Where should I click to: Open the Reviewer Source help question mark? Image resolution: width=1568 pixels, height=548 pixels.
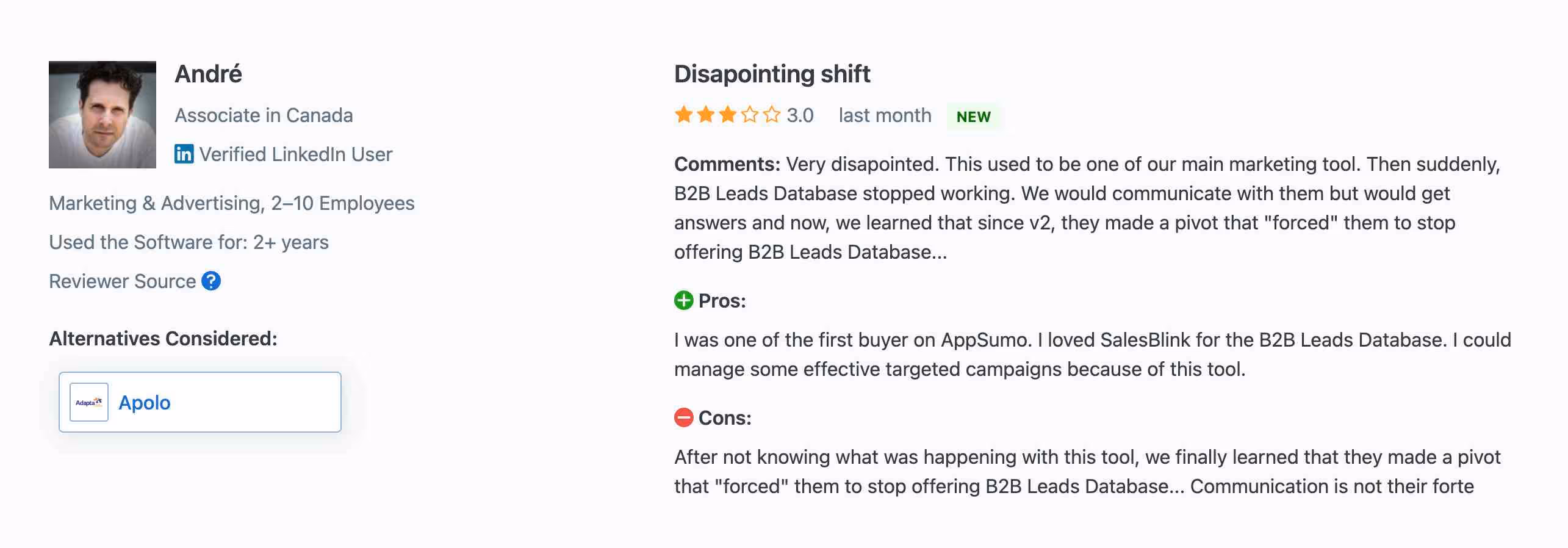coord(211,281)
